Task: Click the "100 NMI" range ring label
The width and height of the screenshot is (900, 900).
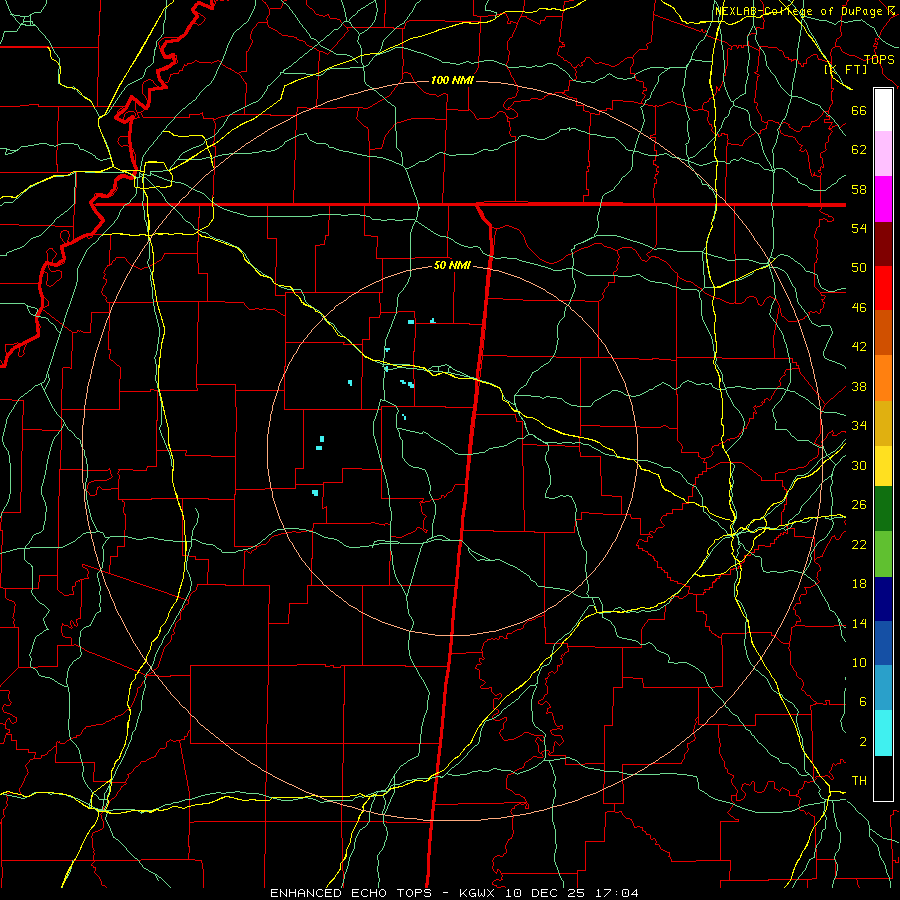Action: pyautogui.click(x=452, y=80)
